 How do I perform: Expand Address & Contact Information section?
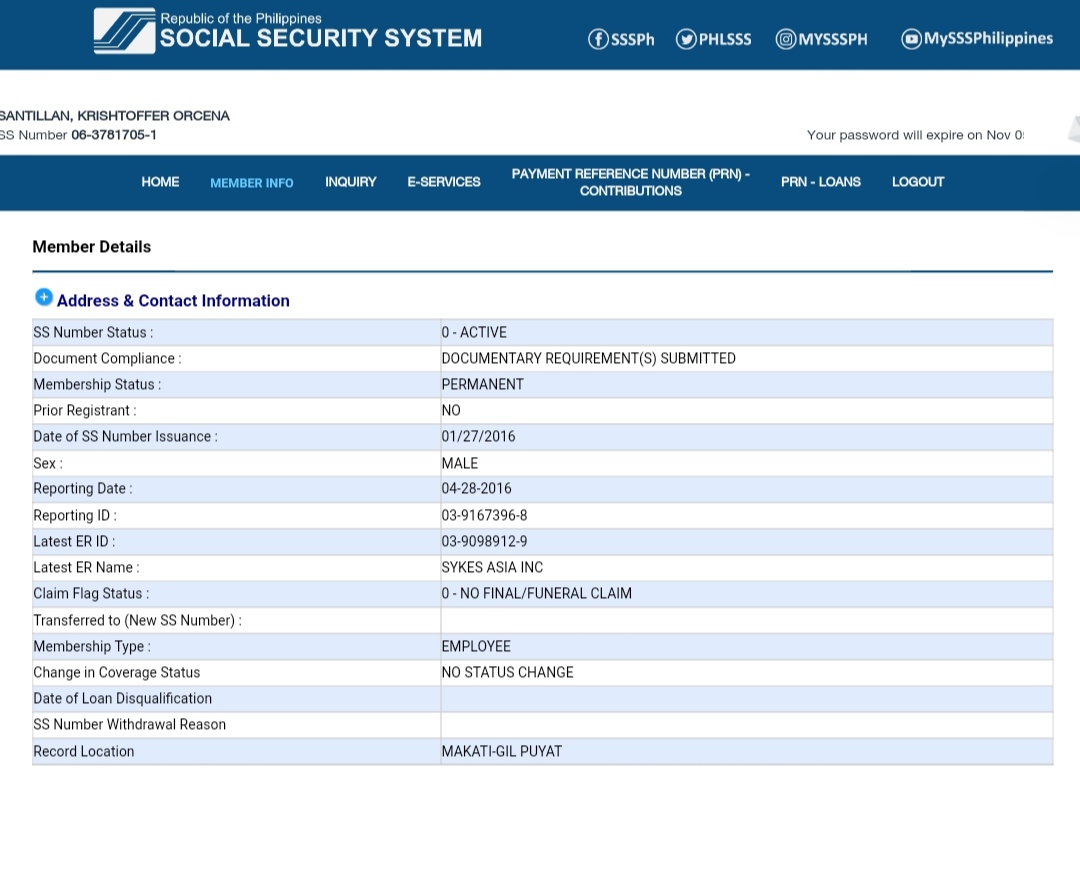tap(44, 298)
